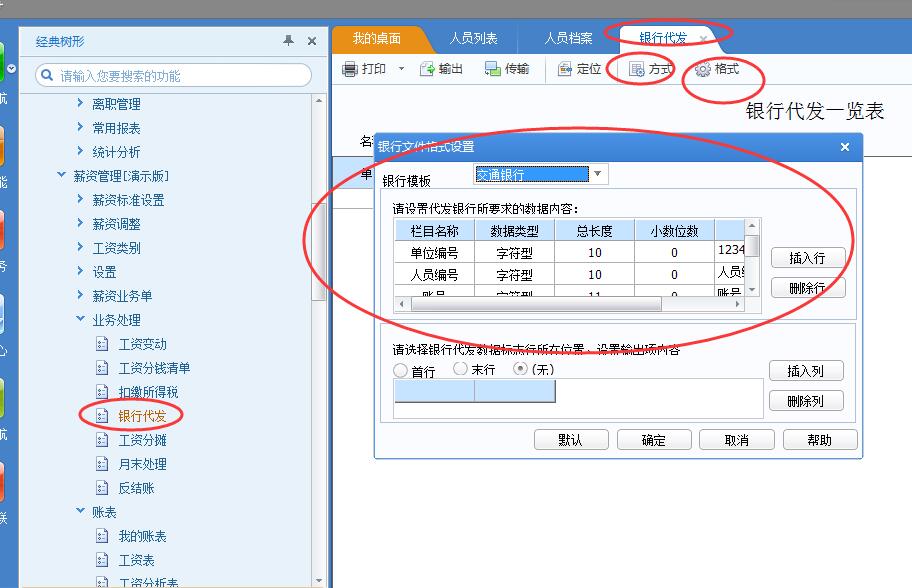Click the 确定 confirm button
This screenshot has width=912, height=588.
[654, 439]
